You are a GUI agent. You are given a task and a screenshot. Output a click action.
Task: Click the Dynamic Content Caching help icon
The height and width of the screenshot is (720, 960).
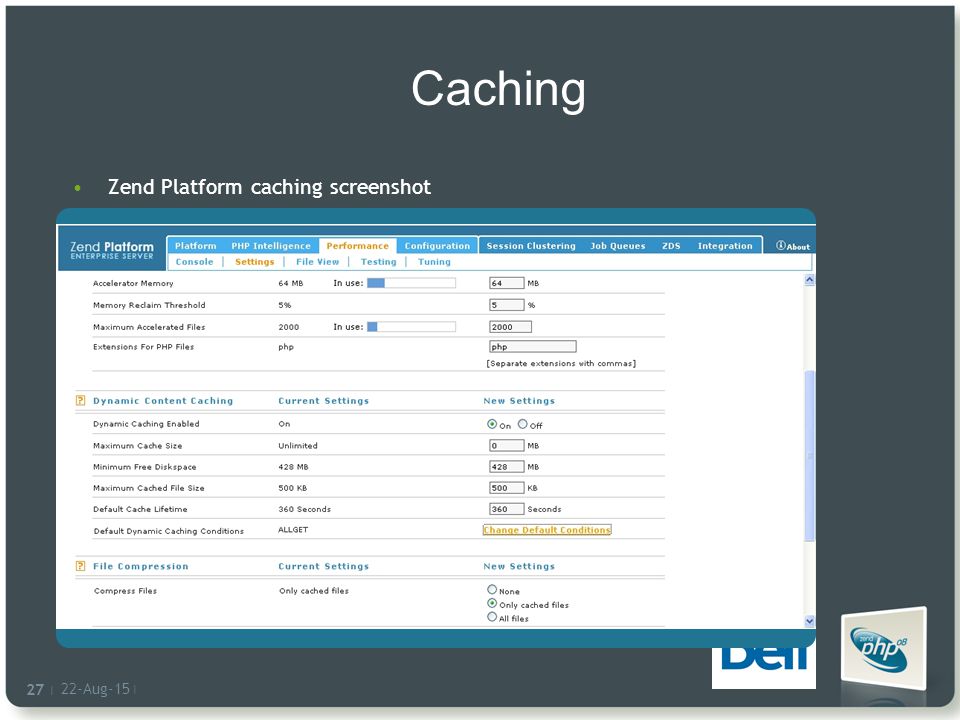coord(80,400)
